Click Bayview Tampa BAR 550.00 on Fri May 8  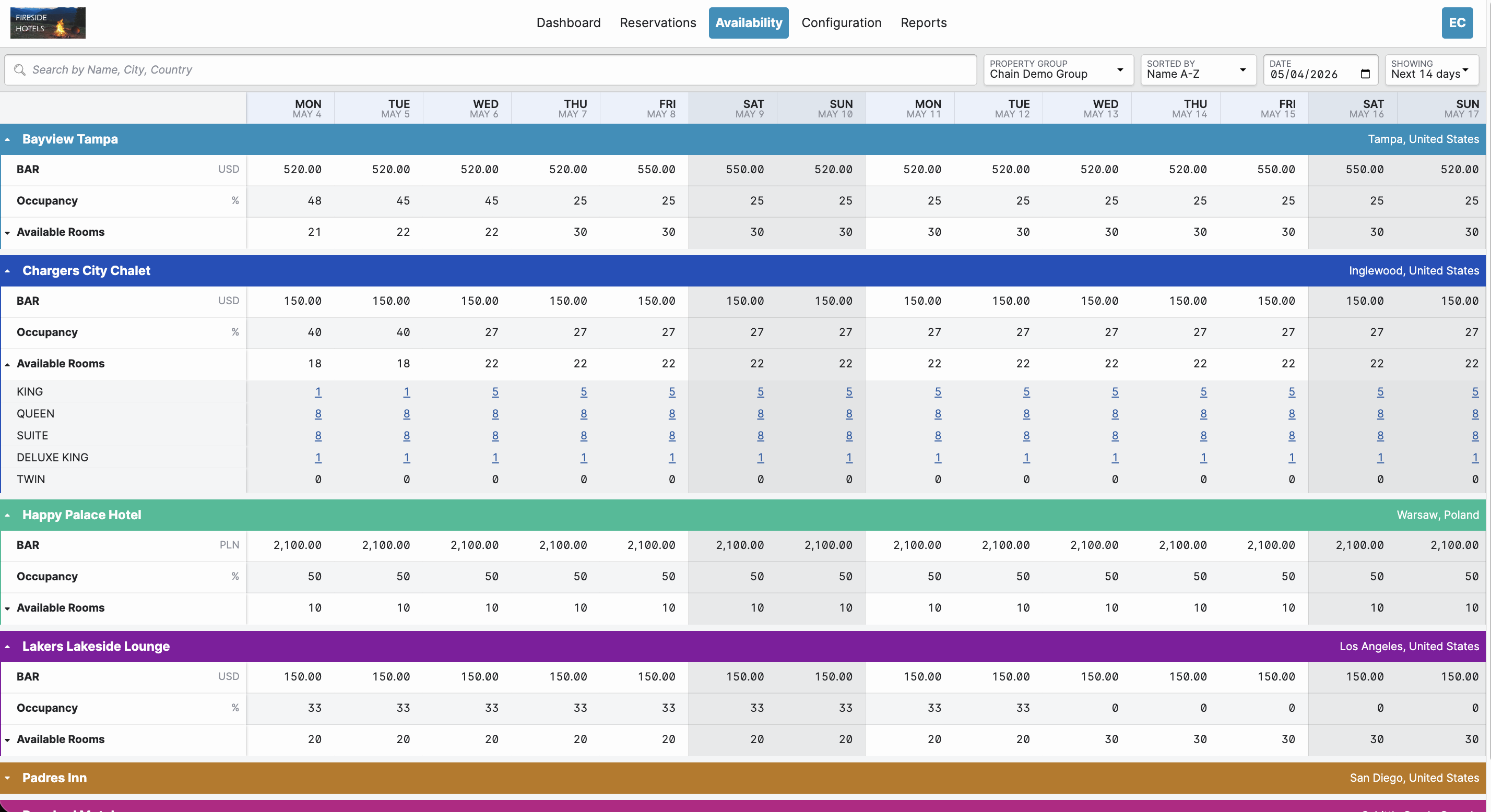[656, 170]
